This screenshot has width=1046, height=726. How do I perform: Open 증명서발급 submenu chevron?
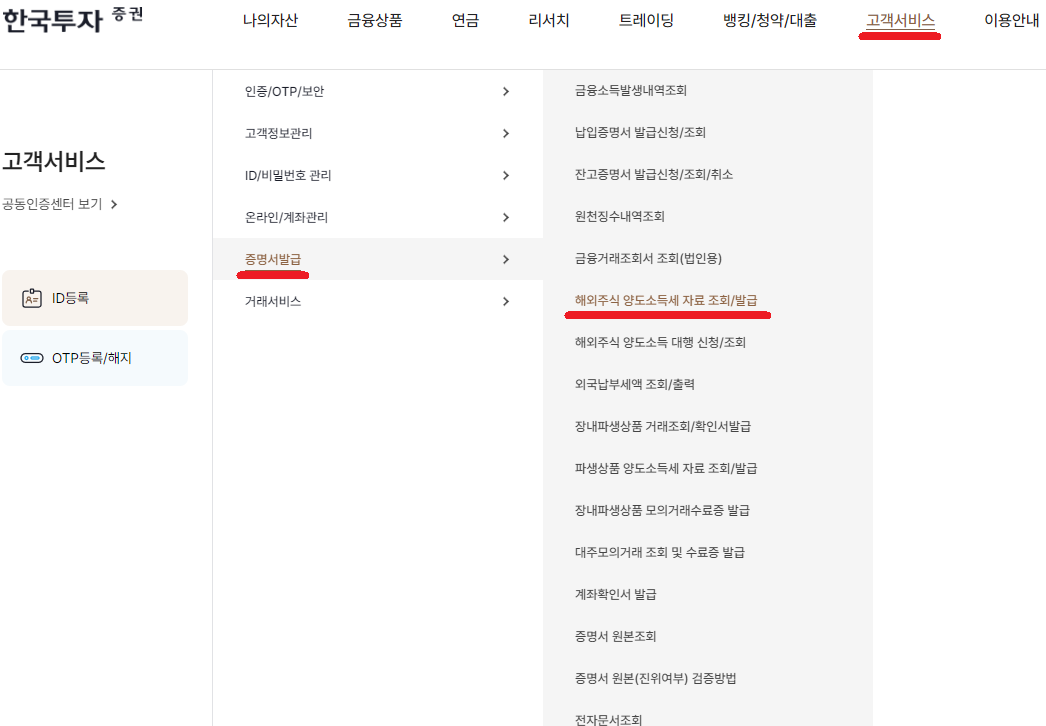point(507,258)
